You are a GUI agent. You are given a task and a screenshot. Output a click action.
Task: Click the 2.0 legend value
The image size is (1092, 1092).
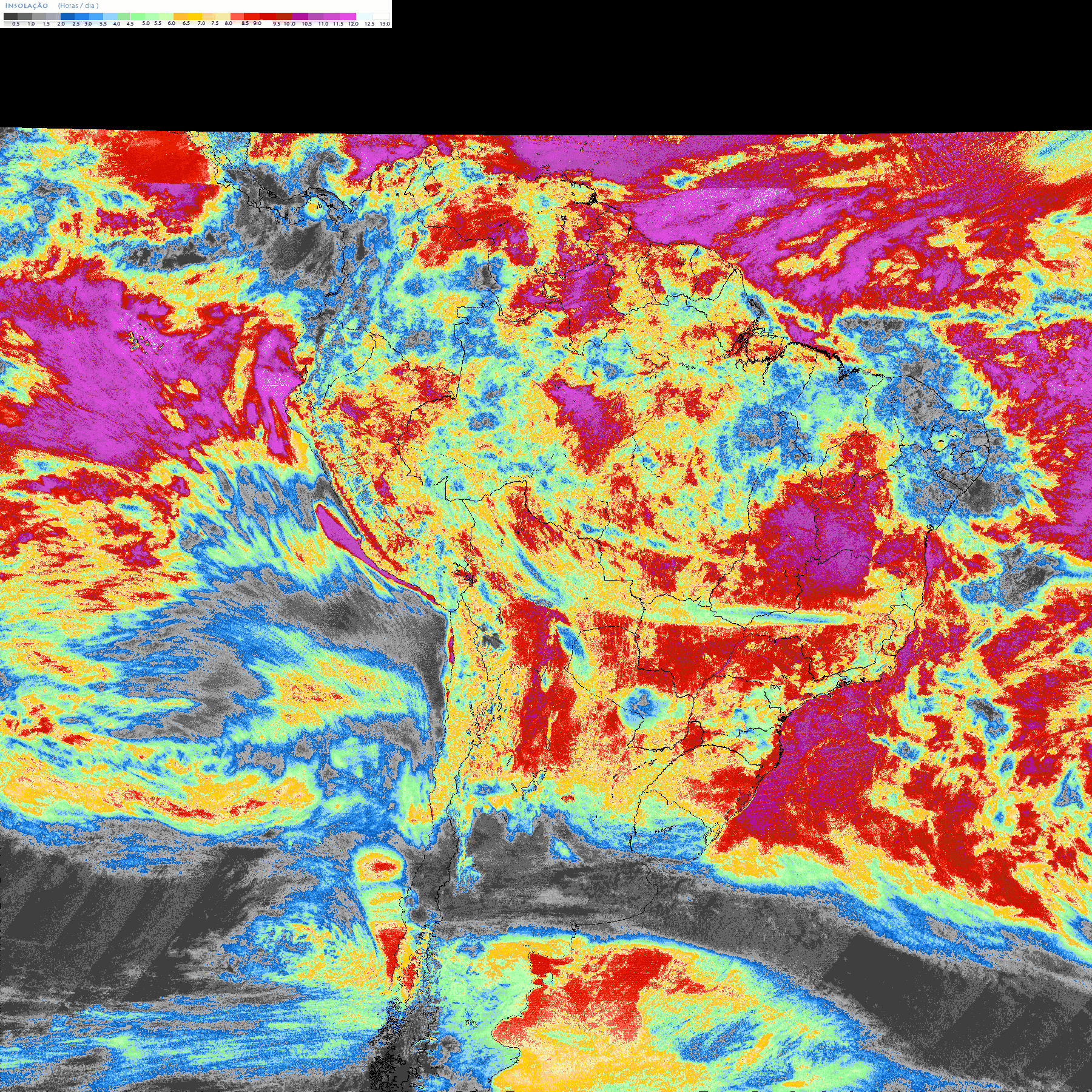[61, 24]
